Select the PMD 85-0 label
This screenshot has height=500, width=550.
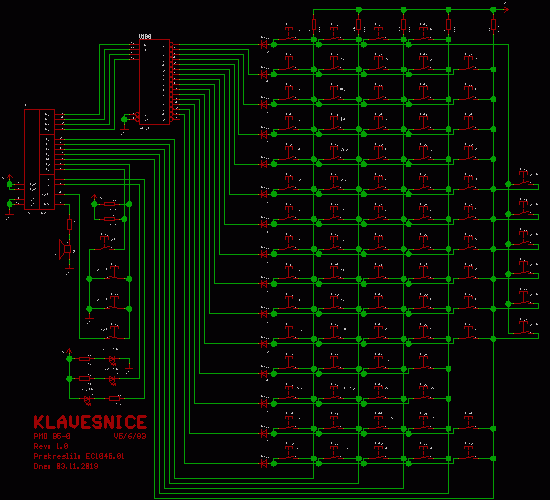coord(52,436)
